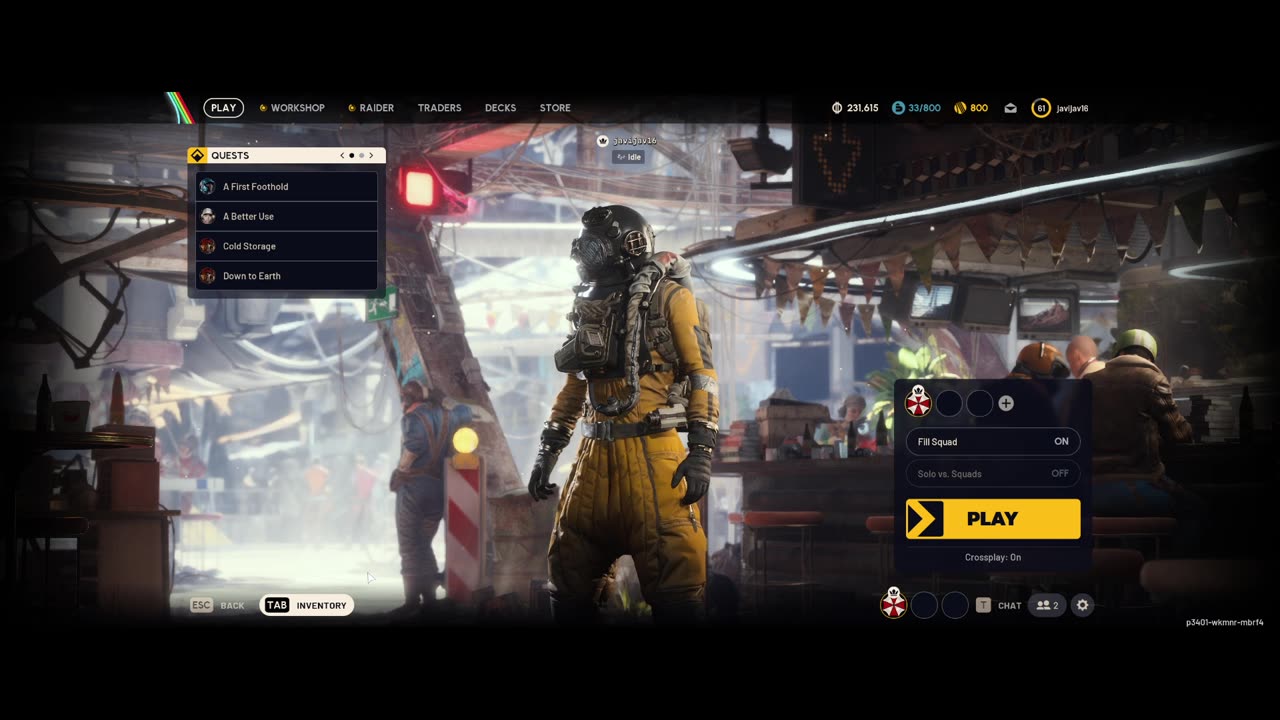
Task: Start matchmaking with the yellow PLAY button
Action: 993,519
